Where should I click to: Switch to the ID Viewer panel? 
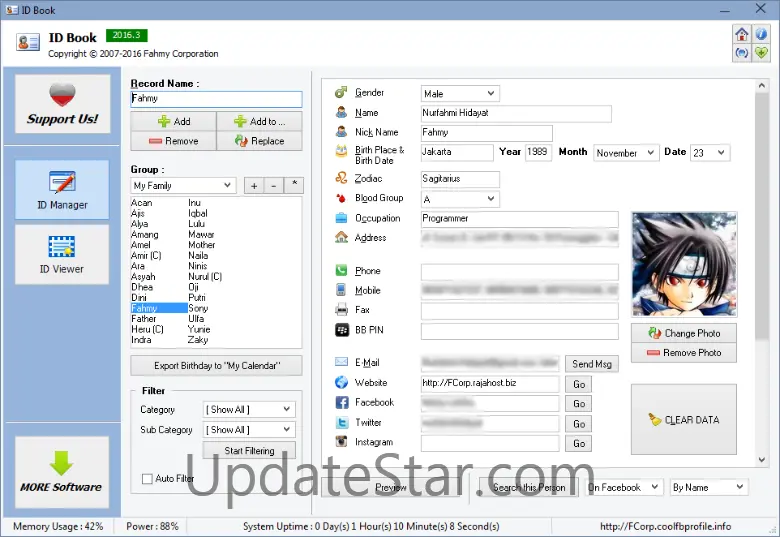pos(62,255)
